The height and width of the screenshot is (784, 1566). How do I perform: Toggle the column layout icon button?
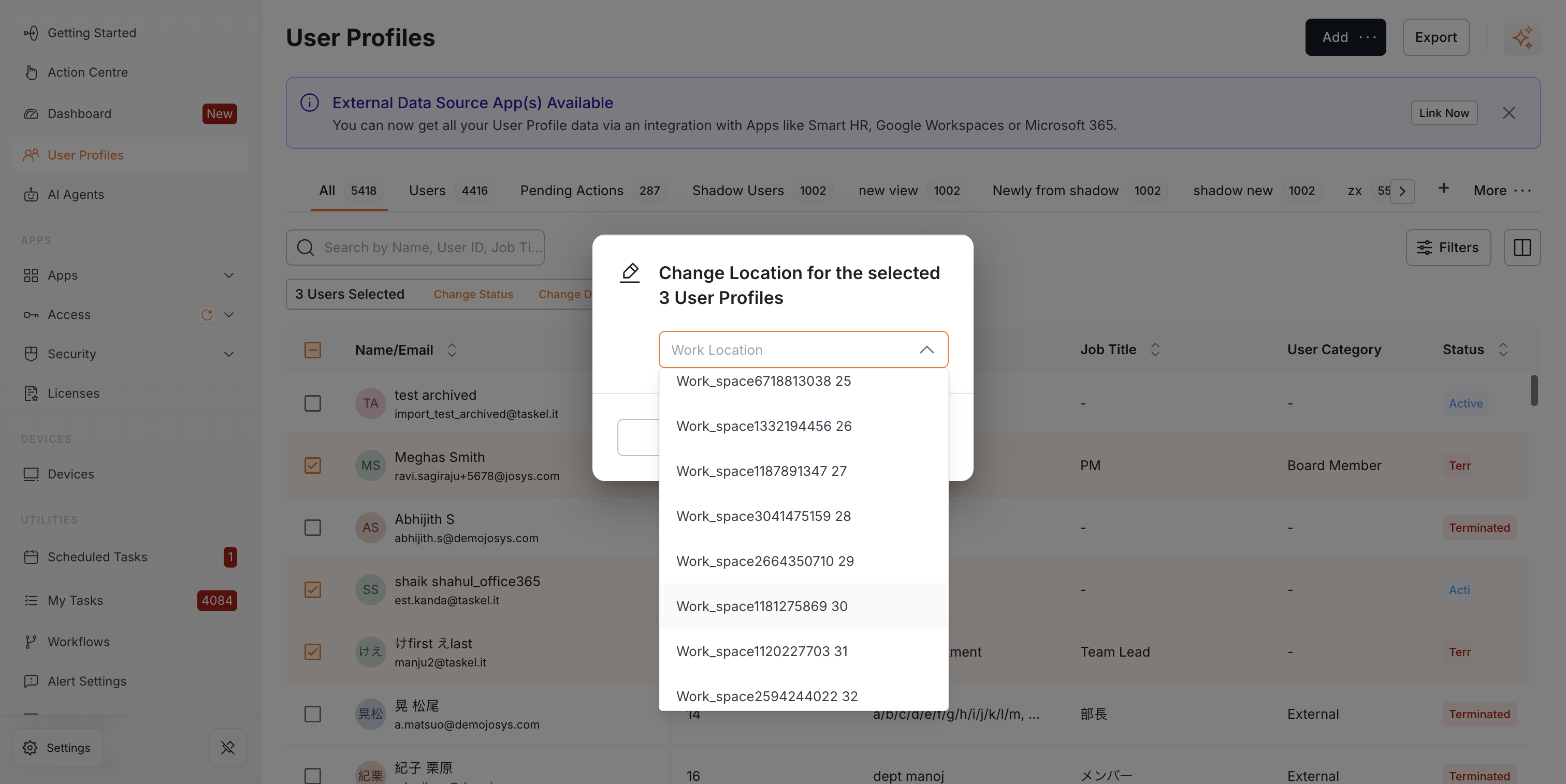point(1522,248)
